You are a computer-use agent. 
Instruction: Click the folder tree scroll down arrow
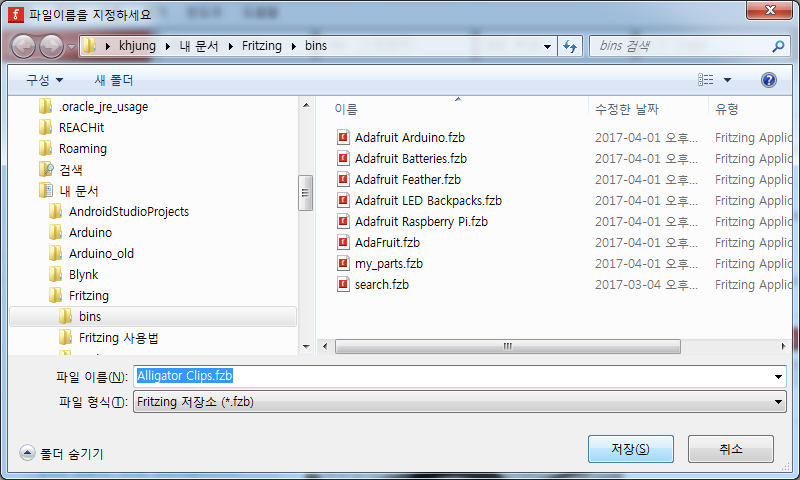306,346
